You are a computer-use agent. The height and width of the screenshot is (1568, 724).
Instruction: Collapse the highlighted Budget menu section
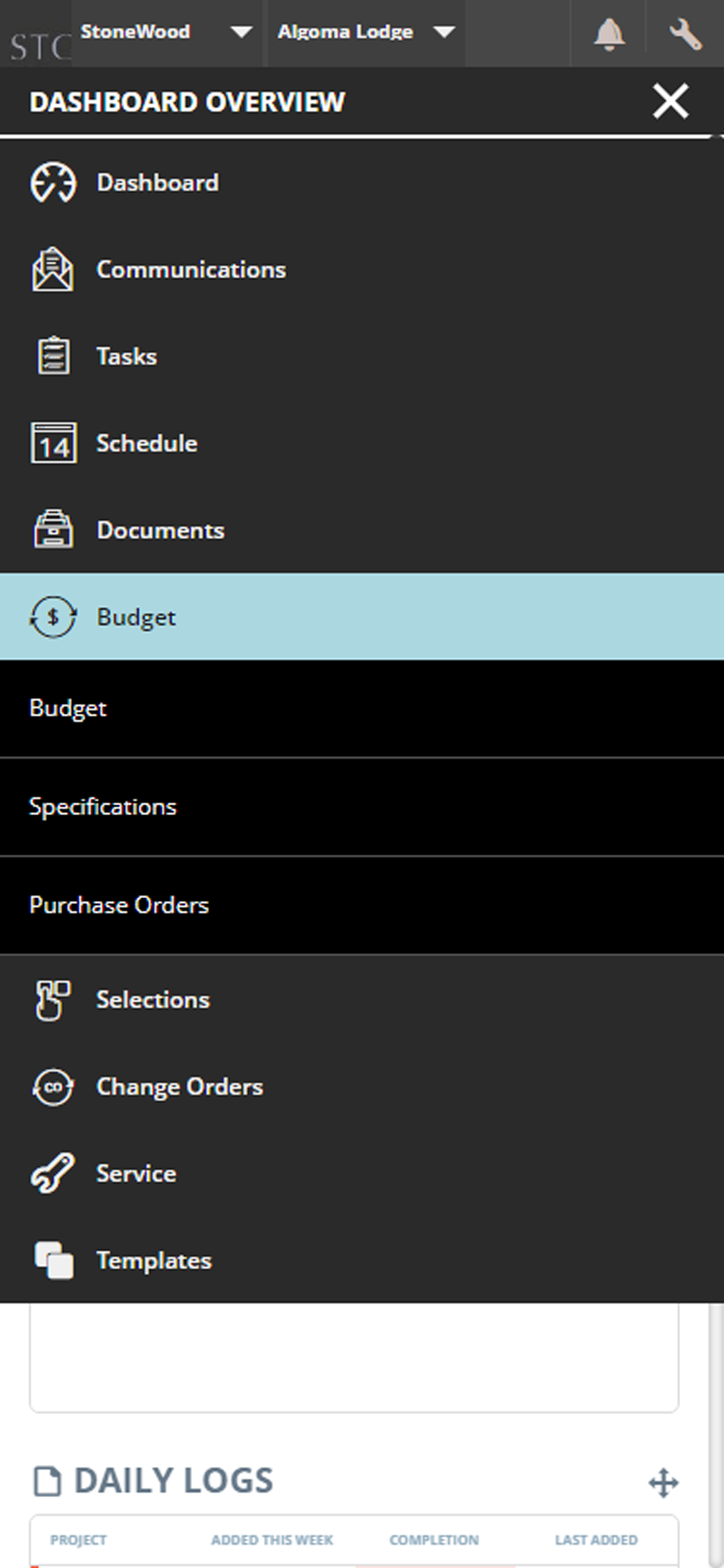pos(362,617)
